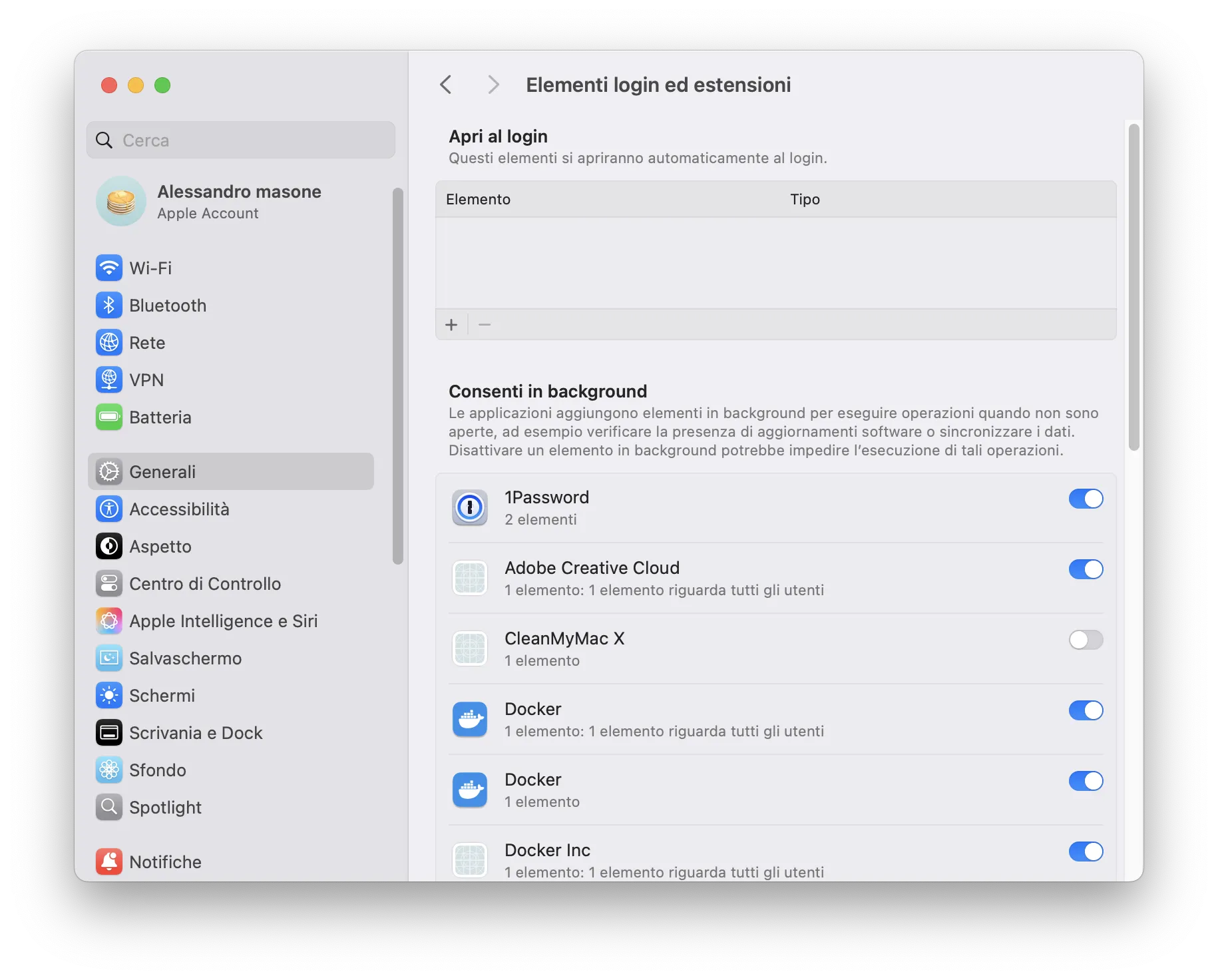This screenshot has width=1218, height=980.
Task: Open Bluetooth settings from sidebar
Action: [109, 305]
